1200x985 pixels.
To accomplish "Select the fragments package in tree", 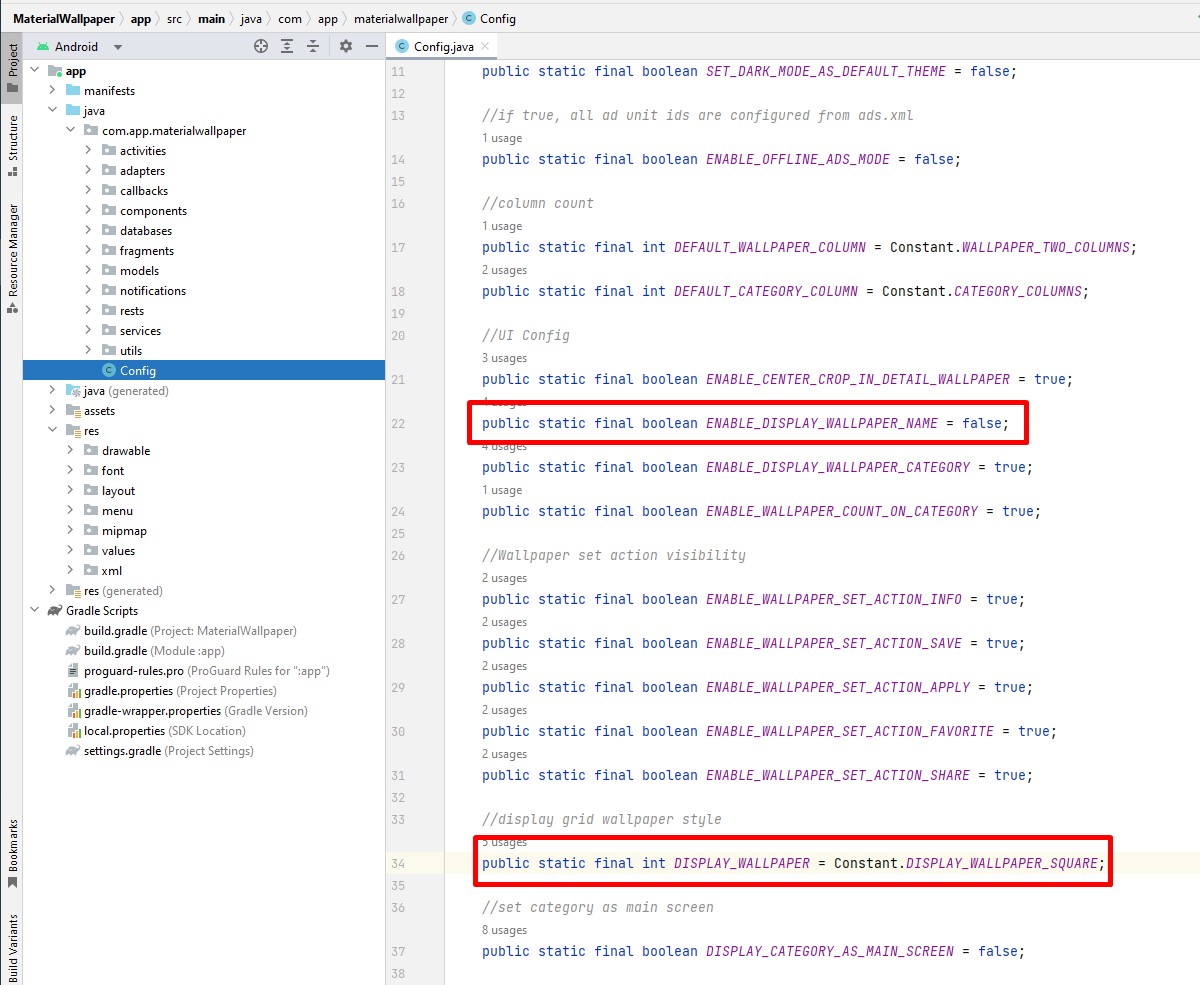I will pos(147,251).
